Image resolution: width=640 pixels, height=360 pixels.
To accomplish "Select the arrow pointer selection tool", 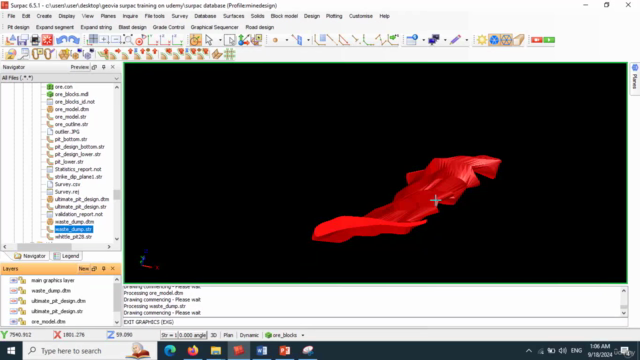I will coord(209,40).
